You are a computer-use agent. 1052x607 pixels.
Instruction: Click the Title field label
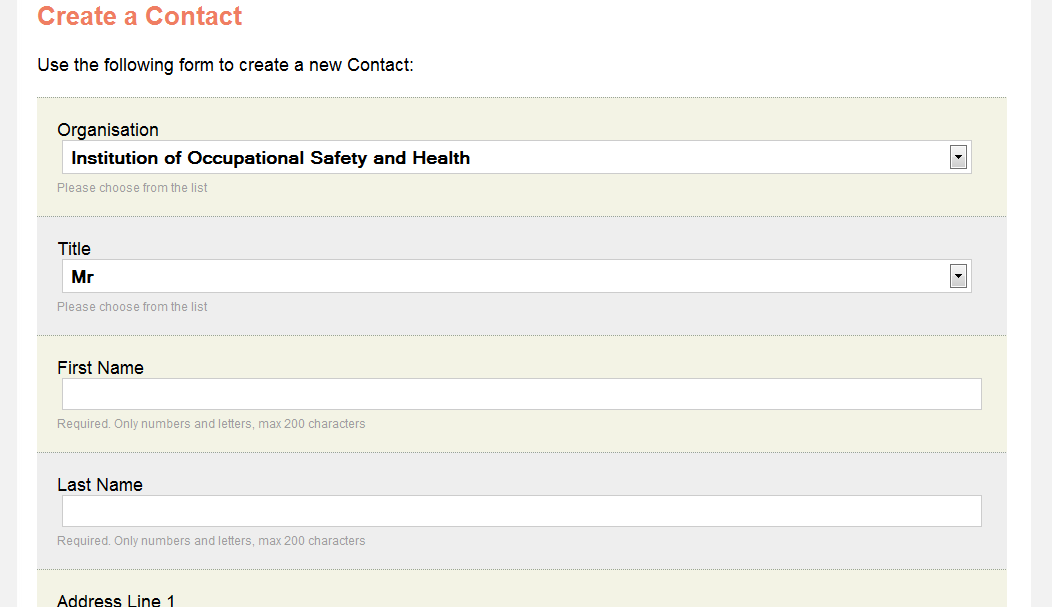tap(74, 249)
